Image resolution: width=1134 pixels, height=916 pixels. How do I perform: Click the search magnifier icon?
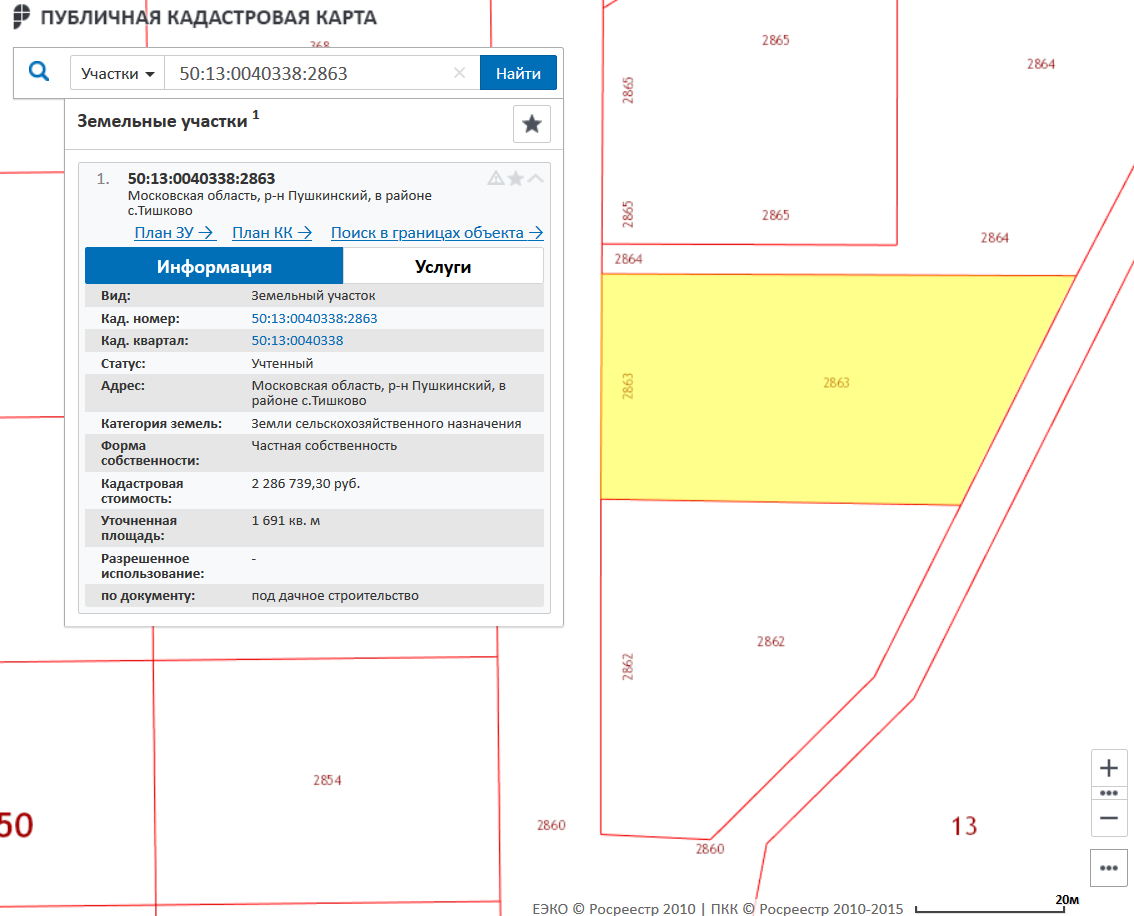point(39,72)
